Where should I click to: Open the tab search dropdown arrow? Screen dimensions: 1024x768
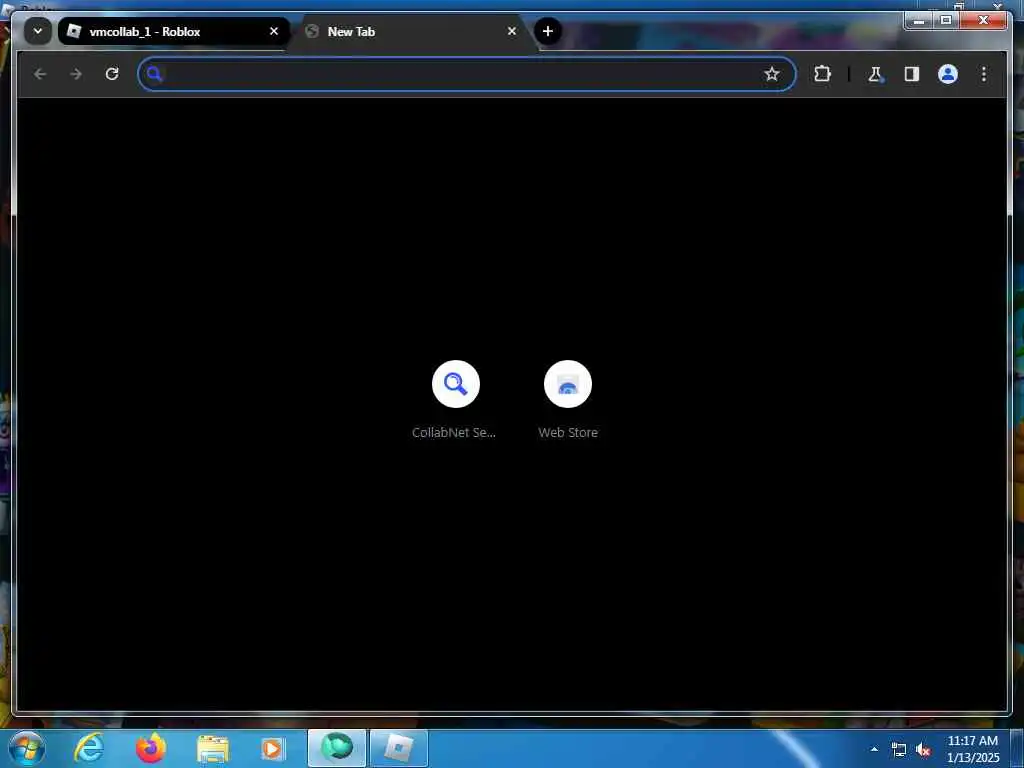pos(38,31)
